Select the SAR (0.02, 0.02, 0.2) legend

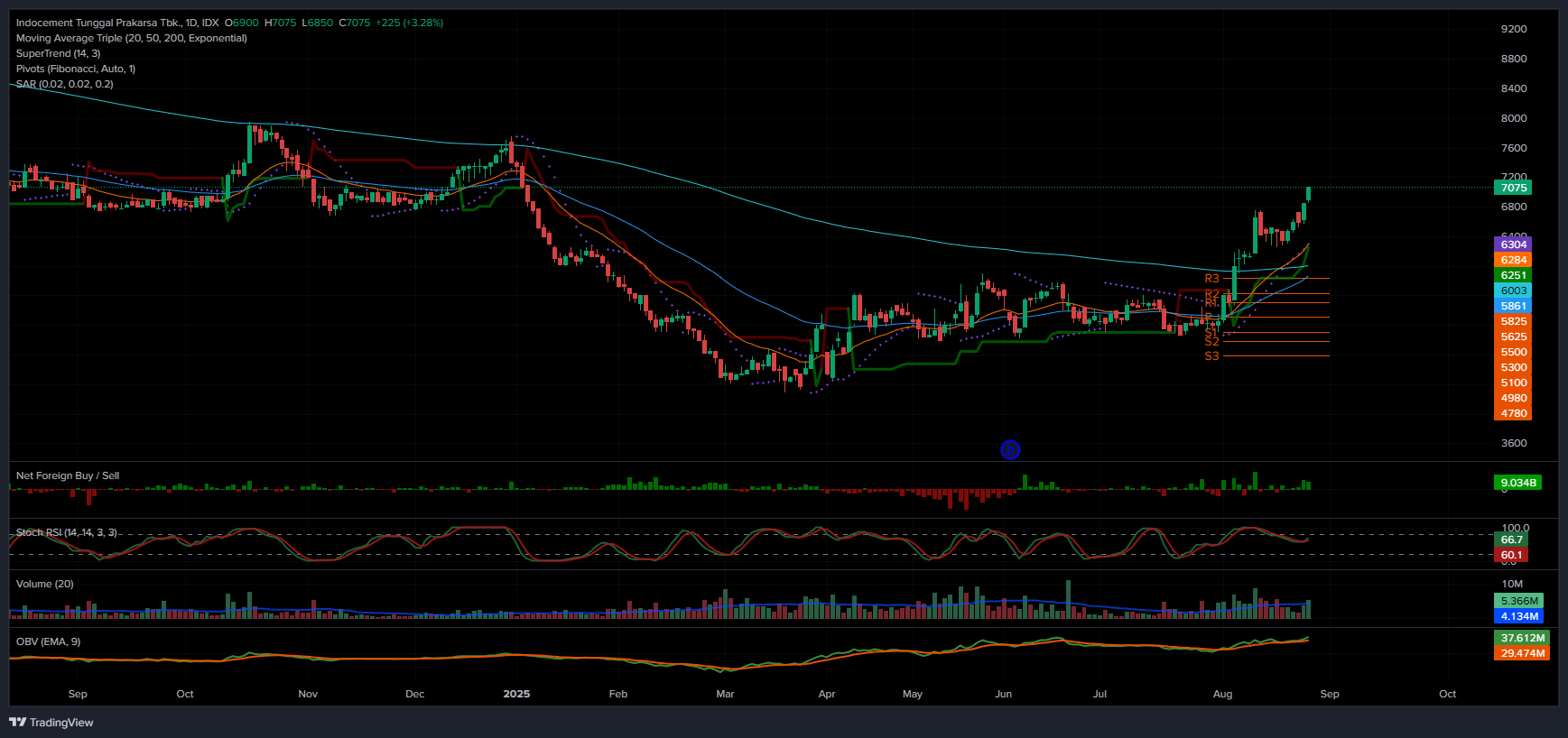coord(65,84)
